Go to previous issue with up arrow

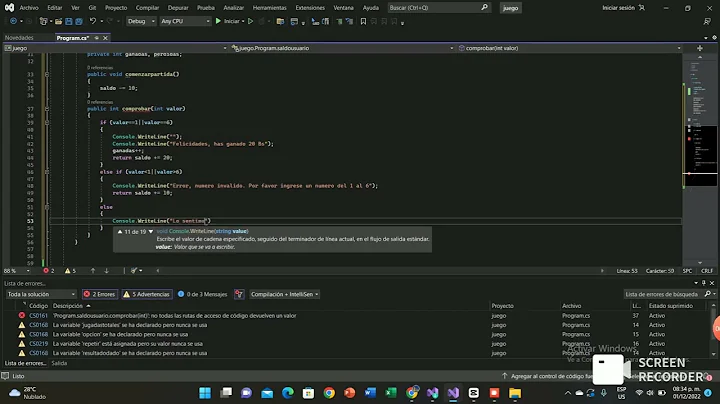coord(93,271)
